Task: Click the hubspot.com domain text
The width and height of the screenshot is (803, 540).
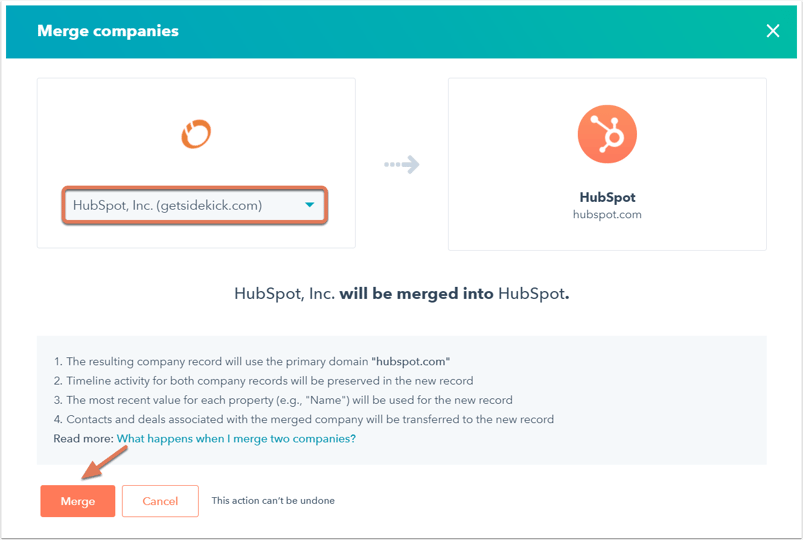Action: click(x=607, y=215)
